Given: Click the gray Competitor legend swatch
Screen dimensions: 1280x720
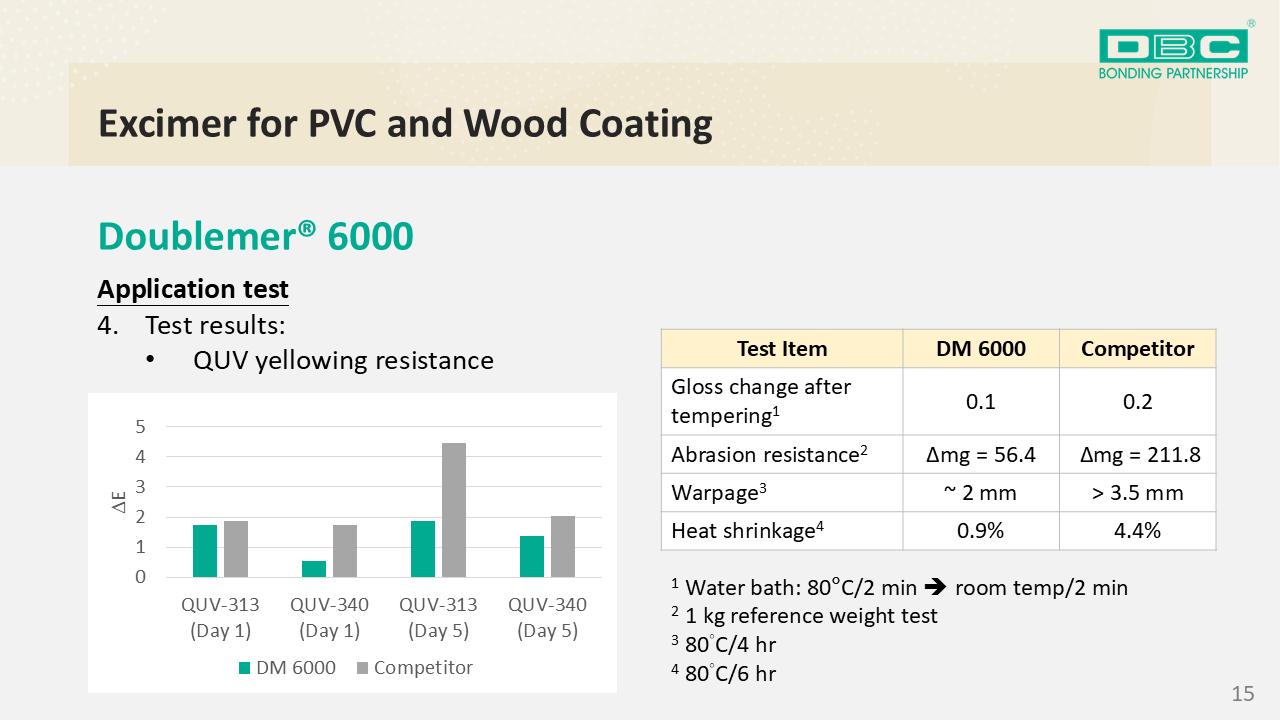Looking at the screenshot, I should (x=361, y=668).
